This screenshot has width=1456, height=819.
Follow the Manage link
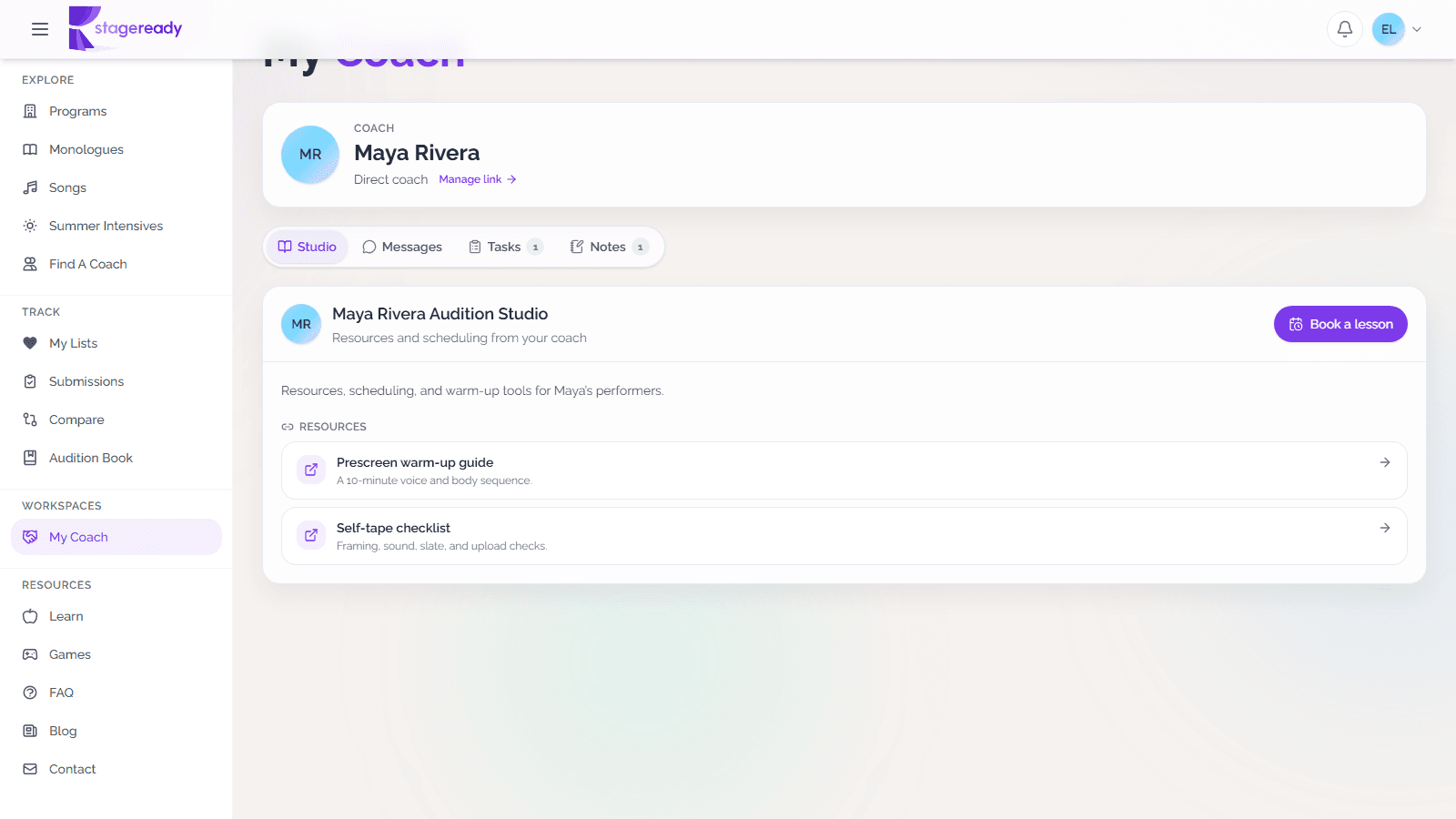click(x=478, y=179)
